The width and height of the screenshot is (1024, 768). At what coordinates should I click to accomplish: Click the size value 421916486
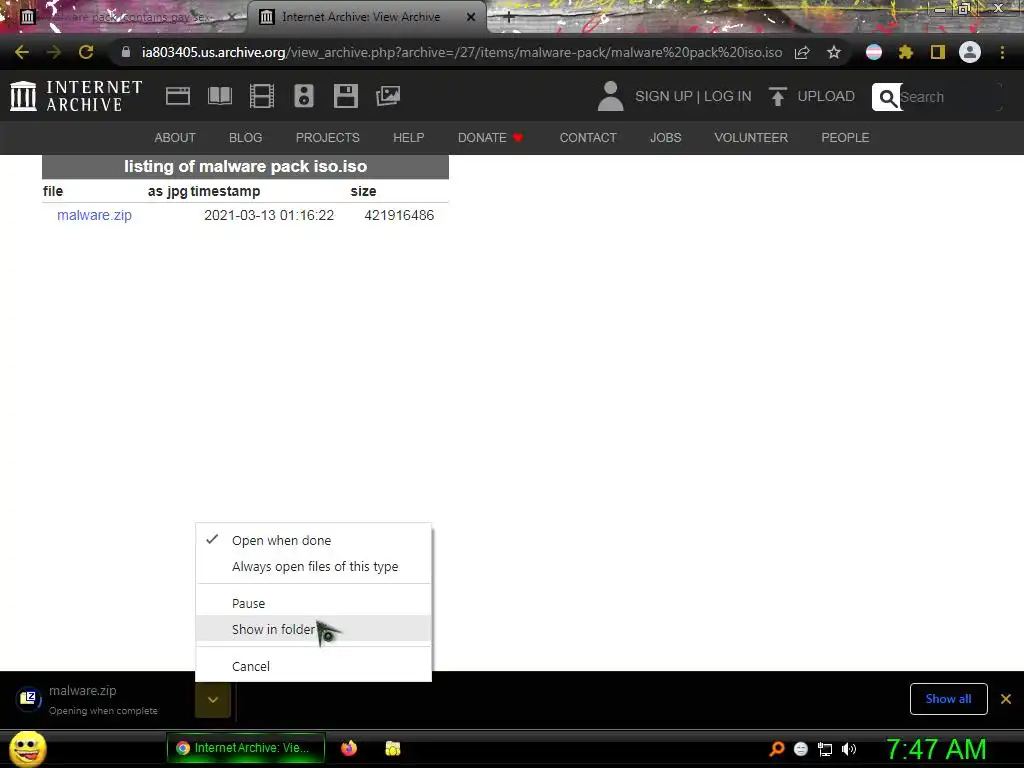(x=399, y=215)
